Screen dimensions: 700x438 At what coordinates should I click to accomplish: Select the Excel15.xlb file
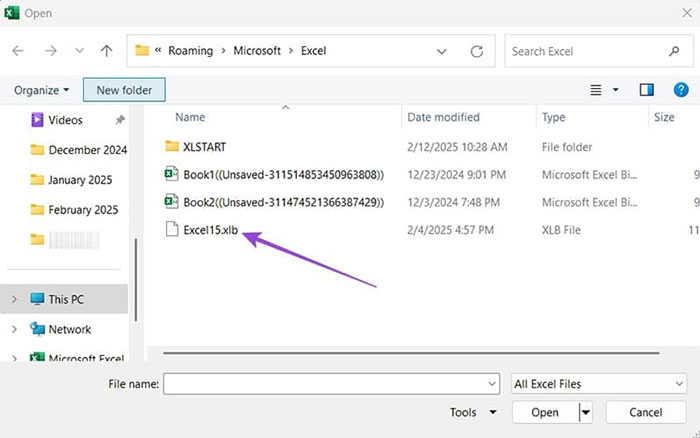210,230
